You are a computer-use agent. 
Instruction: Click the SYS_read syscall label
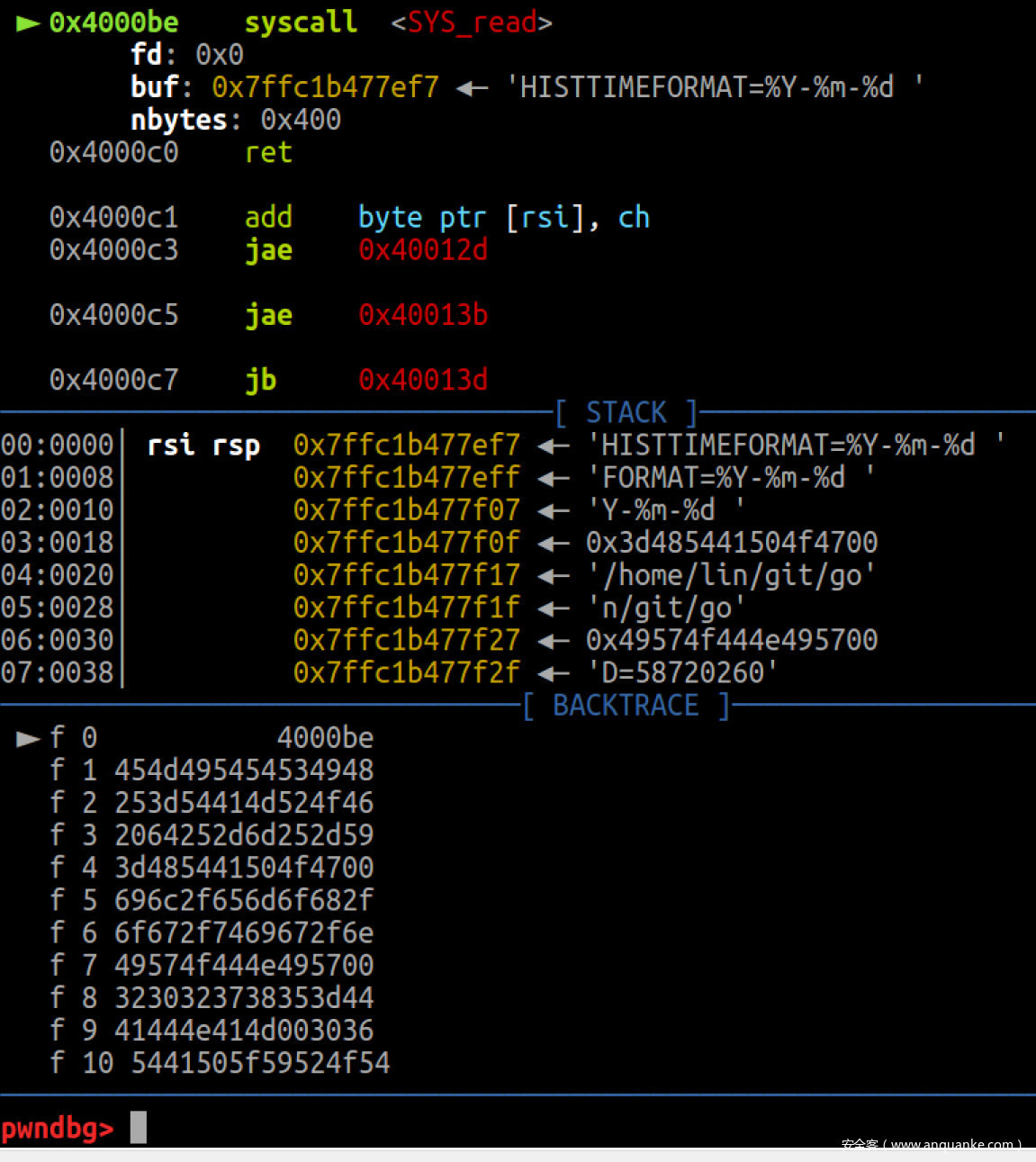point(472,23)
